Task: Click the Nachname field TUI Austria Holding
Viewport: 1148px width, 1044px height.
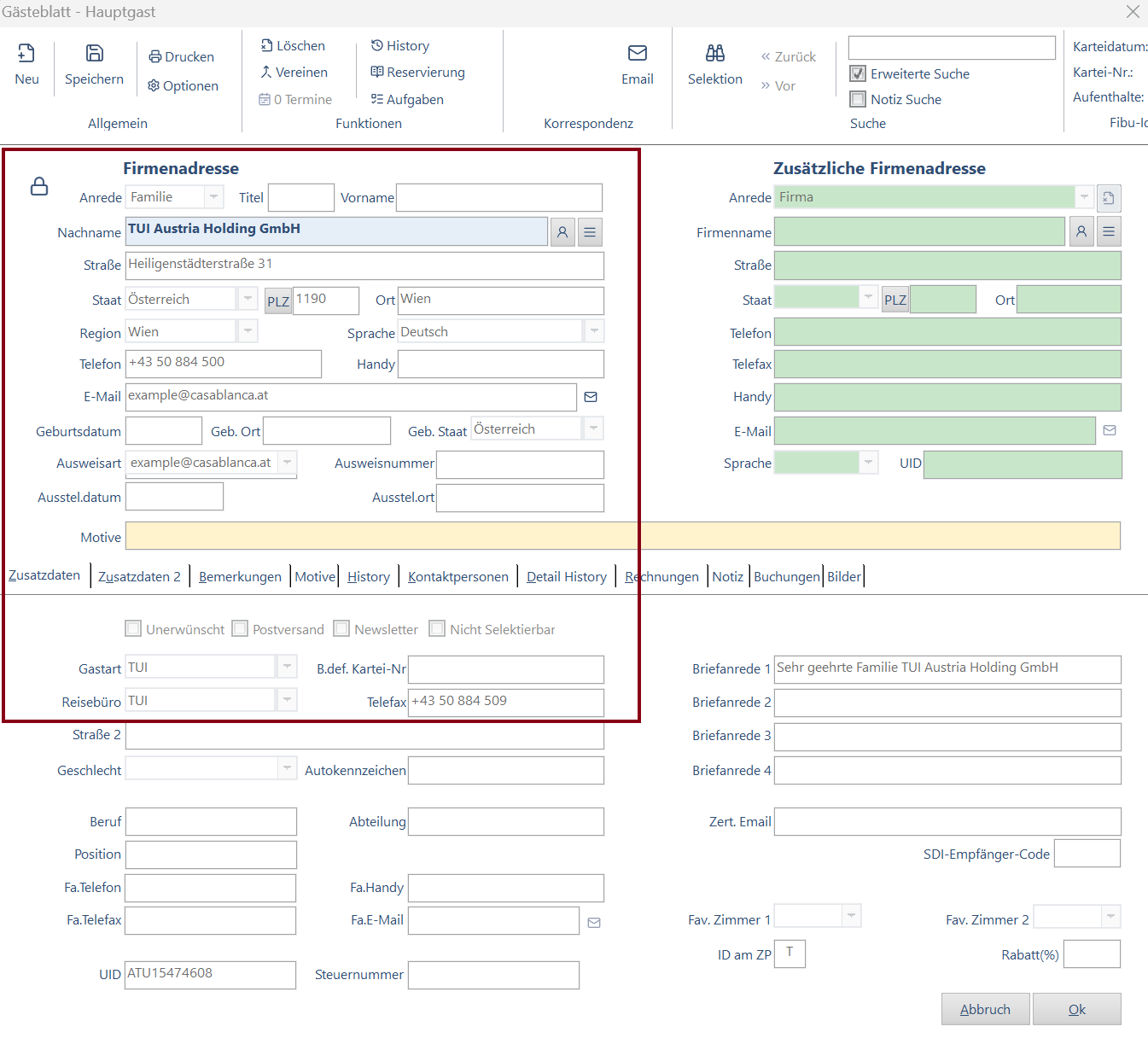Action: [336, 231]
